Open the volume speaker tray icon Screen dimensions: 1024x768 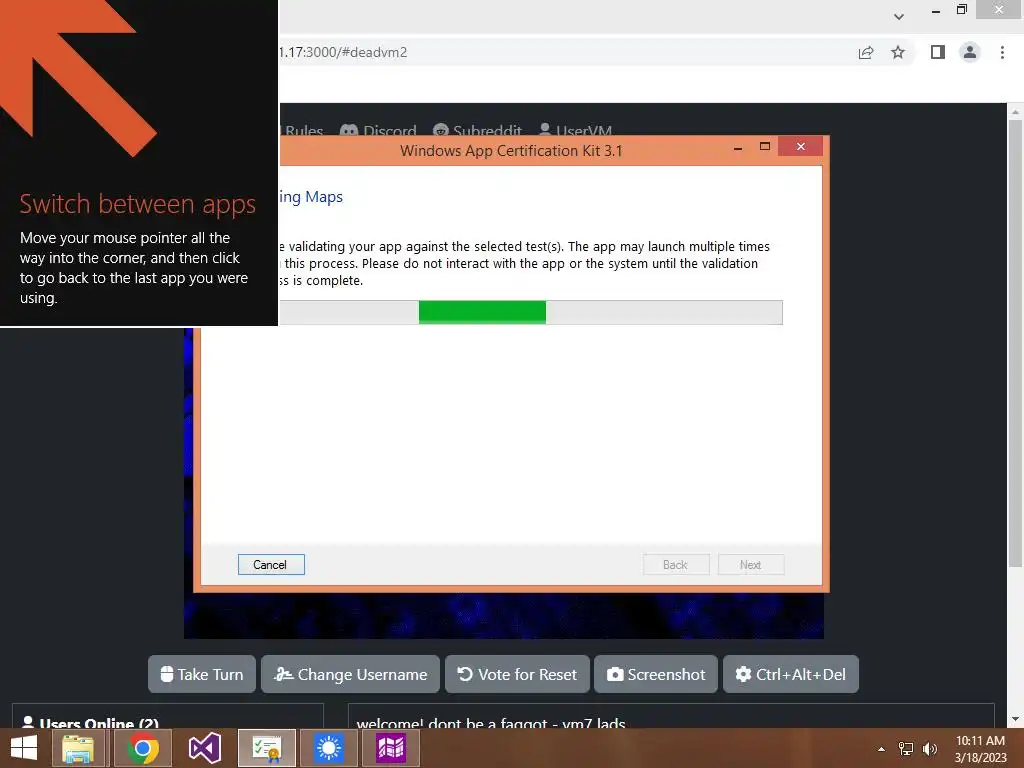point(930,749)
